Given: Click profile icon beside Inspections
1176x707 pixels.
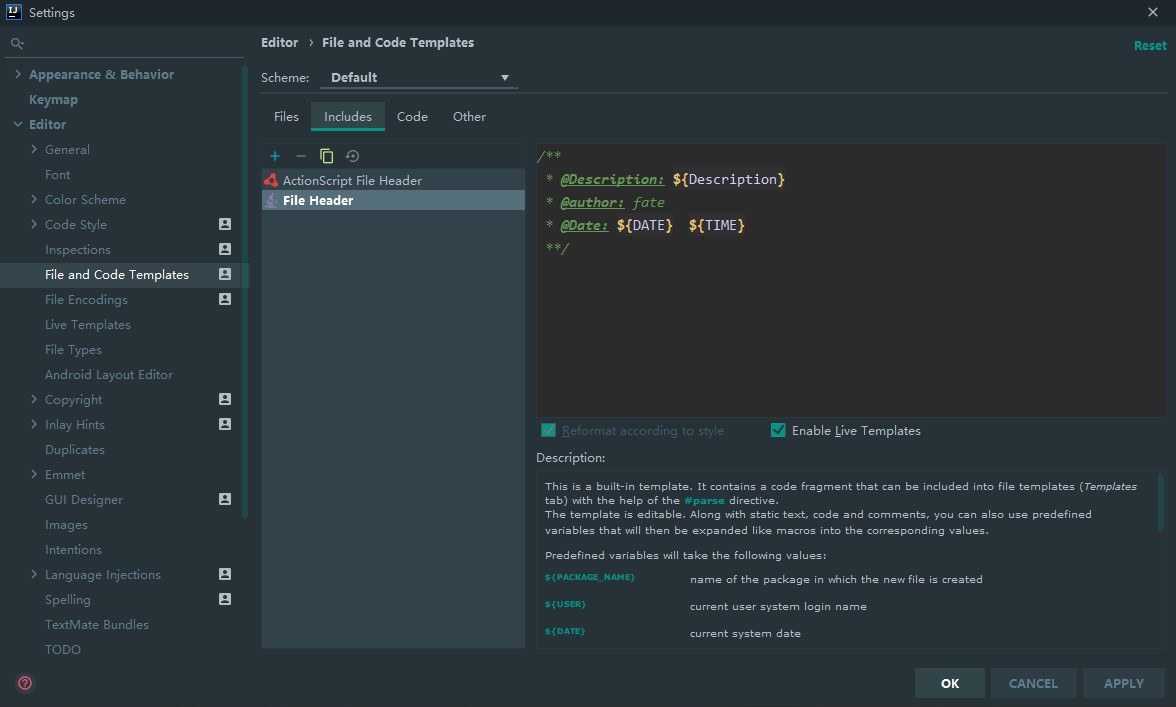Looking at the screenshot, I should (225, 249).
